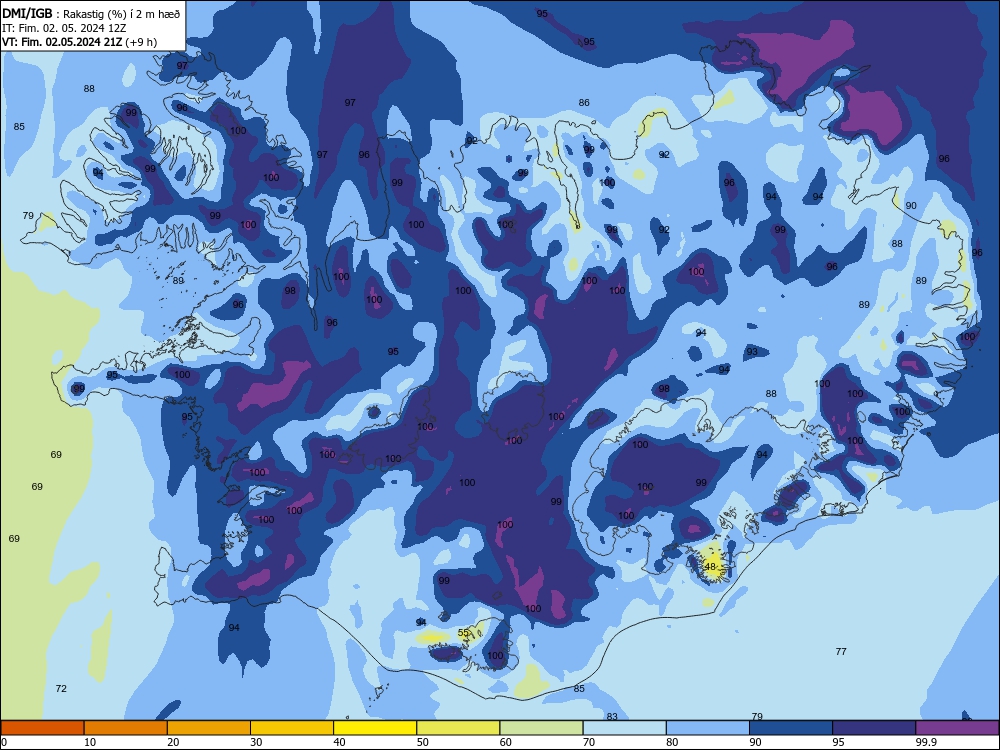
Task: Click the purple legend swatch above 99.9
Action: 957,728
